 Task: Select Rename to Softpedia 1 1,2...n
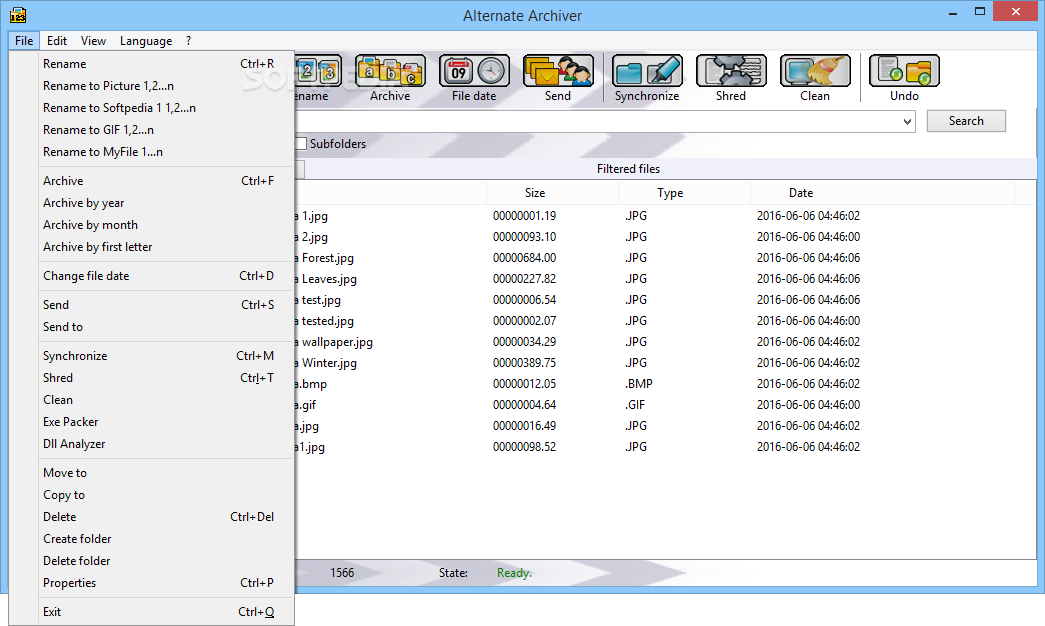(x=166, y=108)
